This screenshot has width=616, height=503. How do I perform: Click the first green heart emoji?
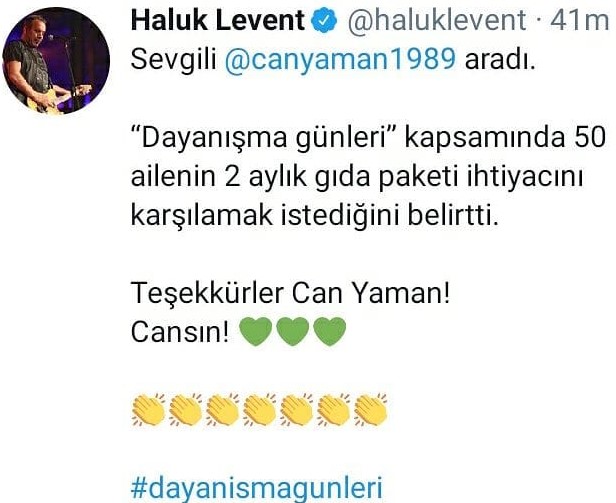point(255,331)
